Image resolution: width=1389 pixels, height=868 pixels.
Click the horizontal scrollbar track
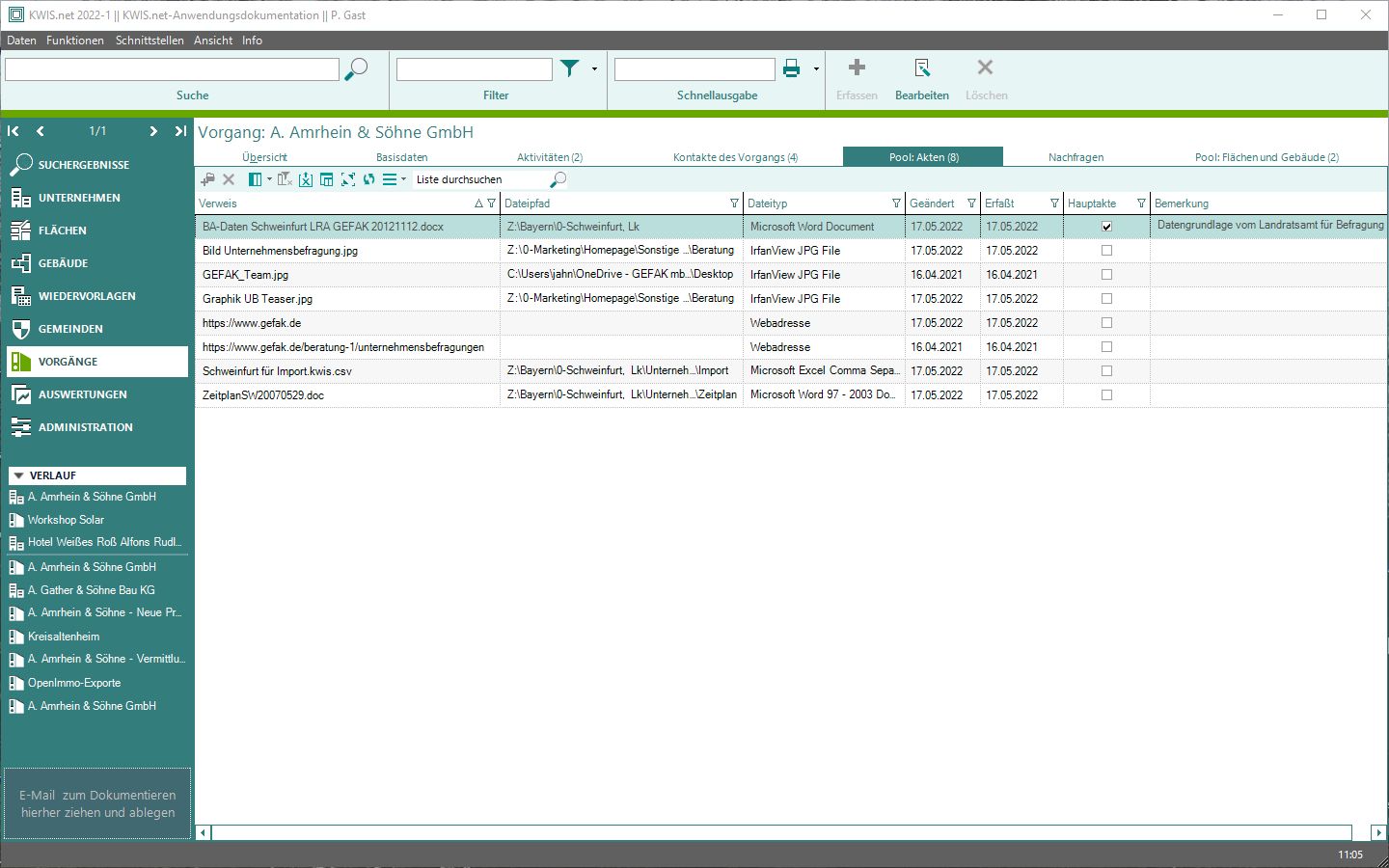click(781, 832)
